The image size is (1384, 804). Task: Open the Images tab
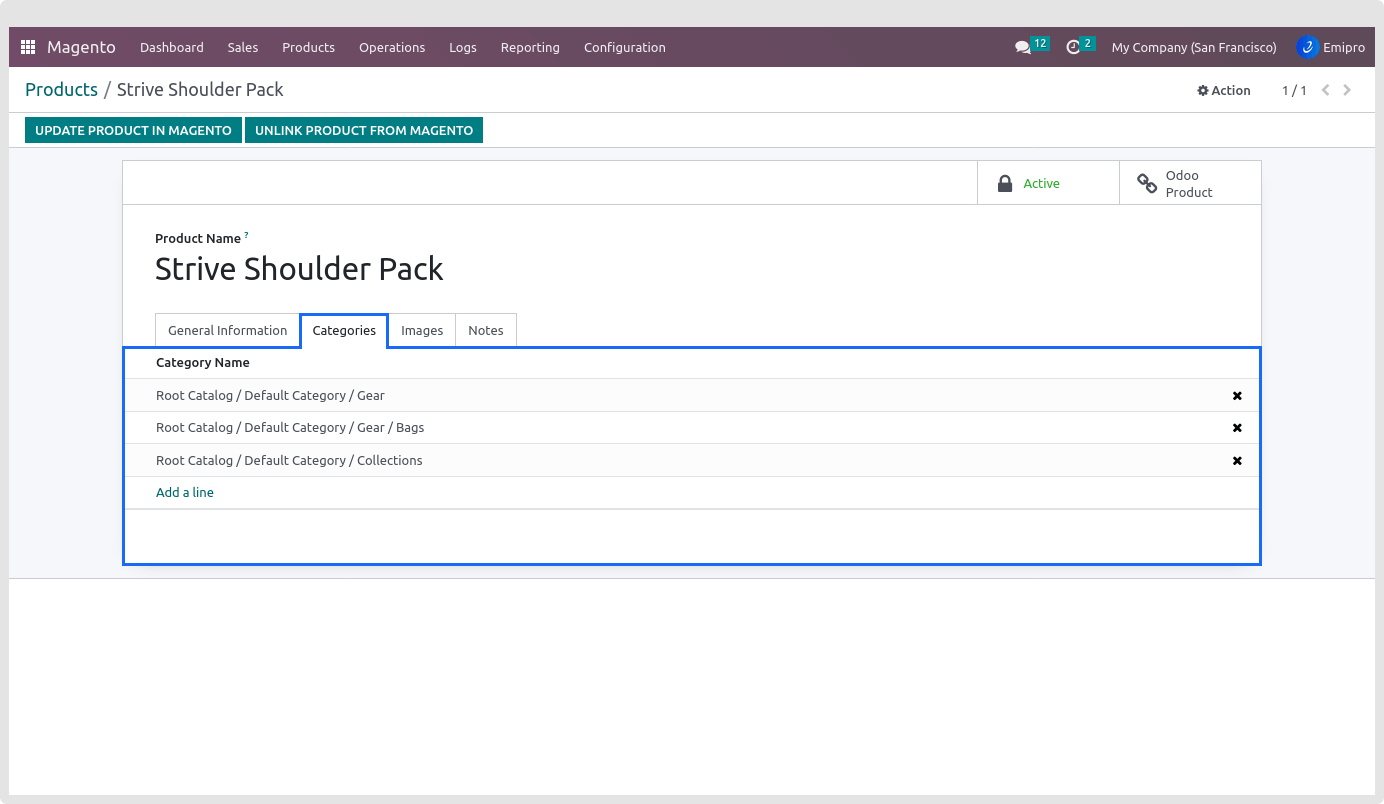click(x=422, y=330)
